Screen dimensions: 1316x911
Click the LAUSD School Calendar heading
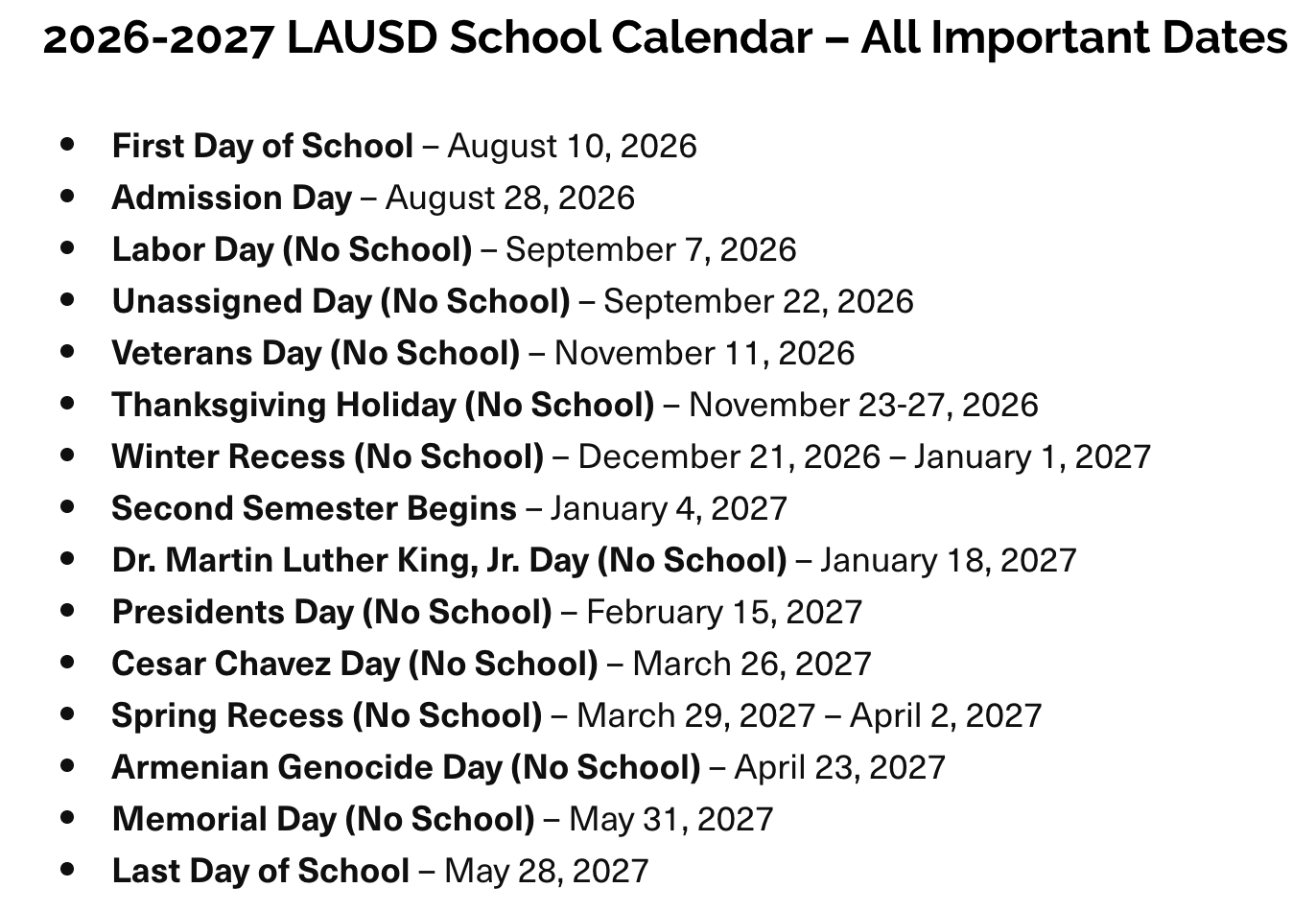click(x=665, y=38)
